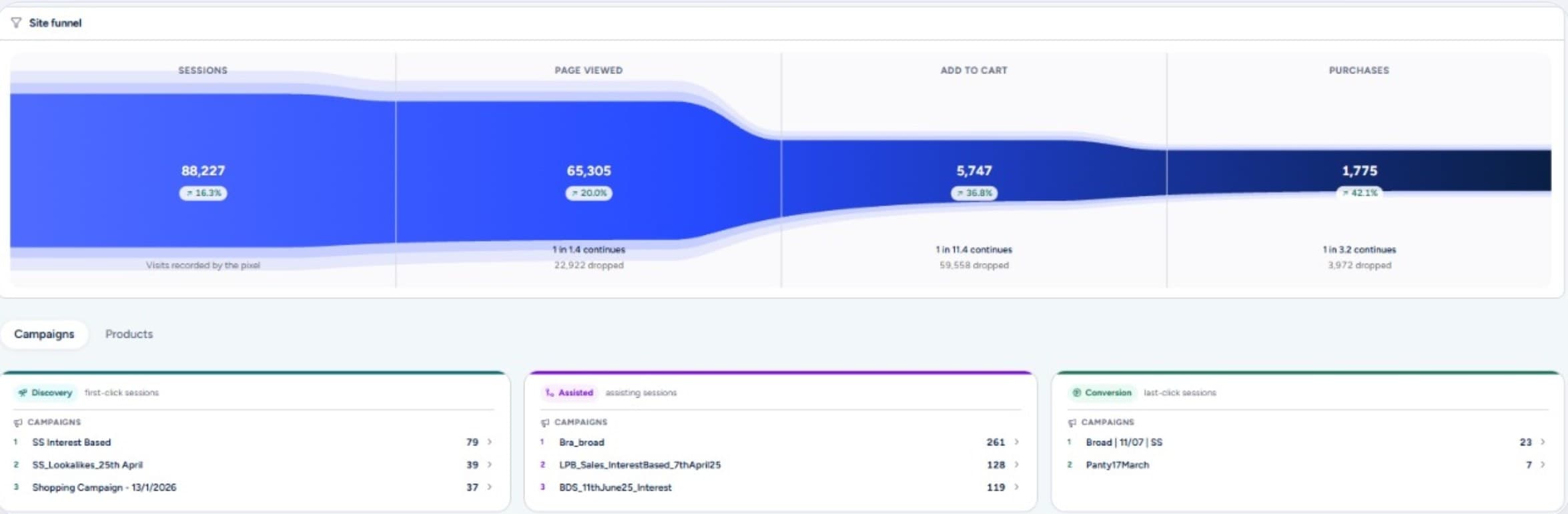
Task: Click the ADD TO CART column heading
Action: (974, 70)
